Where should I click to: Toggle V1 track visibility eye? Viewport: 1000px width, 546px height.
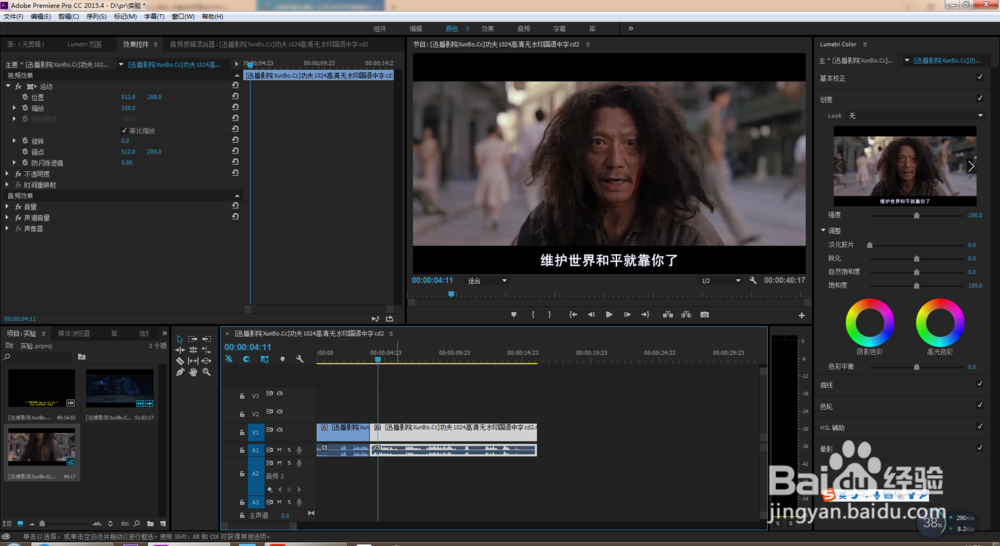tap(280, 430)
